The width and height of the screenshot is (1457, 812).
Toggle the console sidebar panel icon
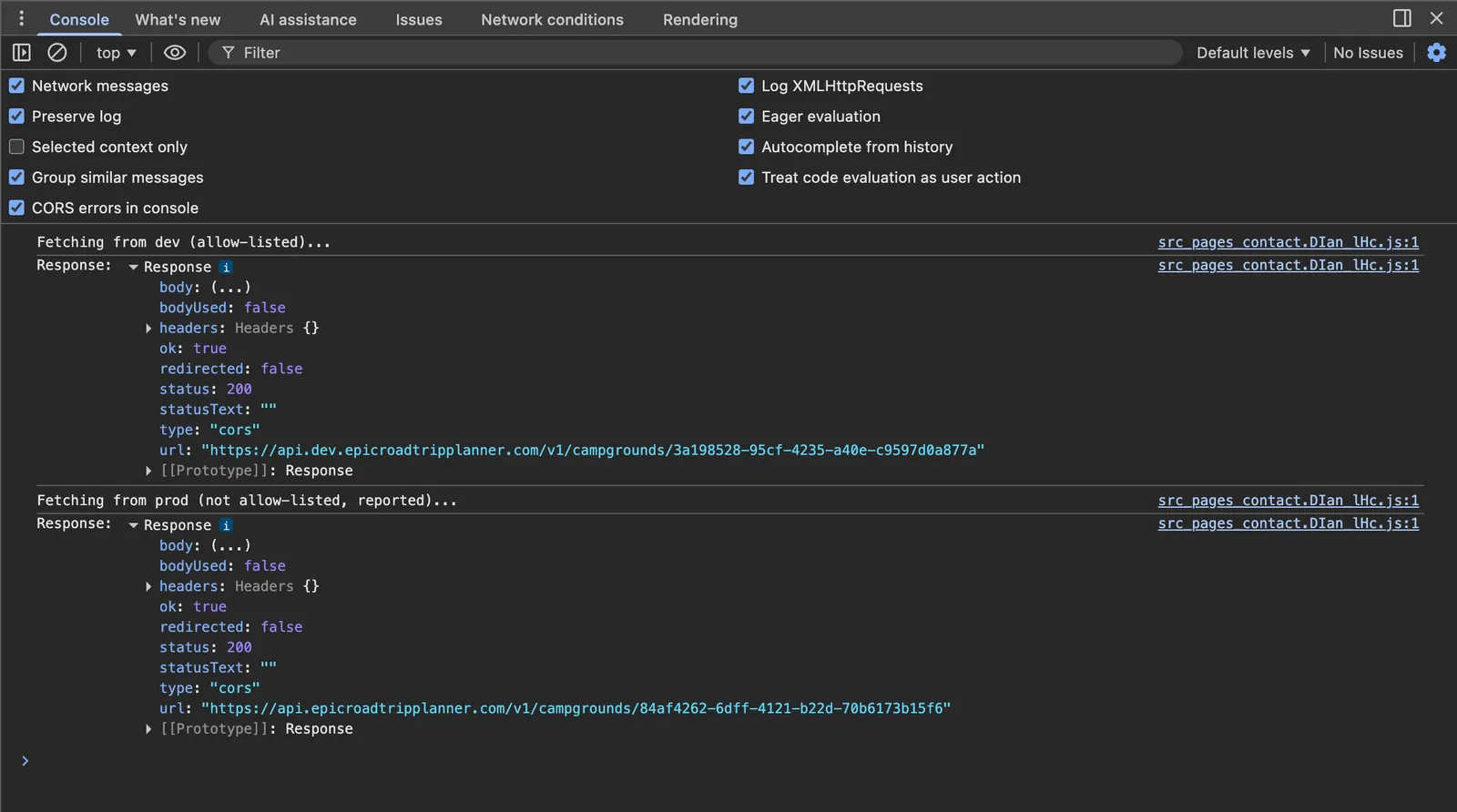[x=22, y=53]
